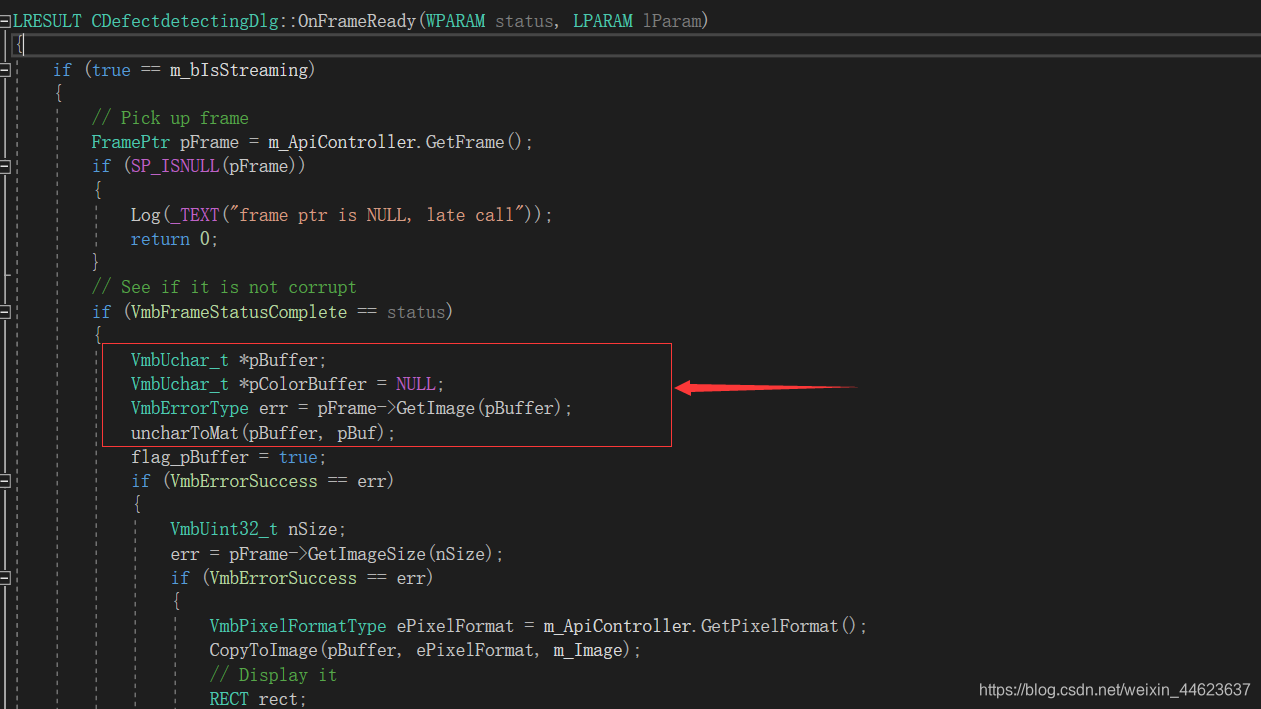This screenshot has height=709, width=1261.
Task: Click 'm_bIsStreaming' variable
Action: click(238, 70)
